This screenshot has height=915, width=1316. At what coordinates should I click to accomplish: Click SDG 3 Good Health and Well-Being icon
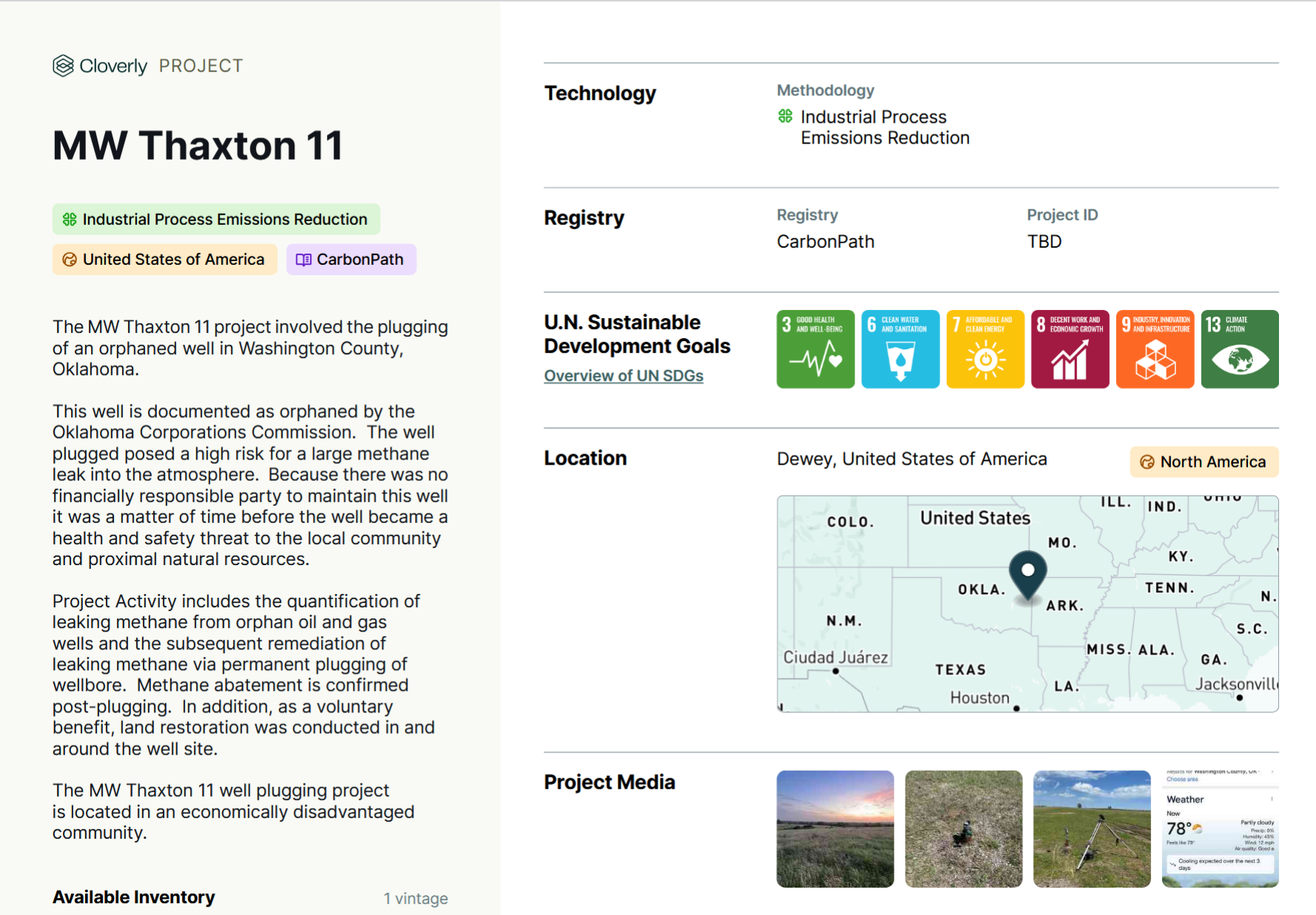(815, 349)
